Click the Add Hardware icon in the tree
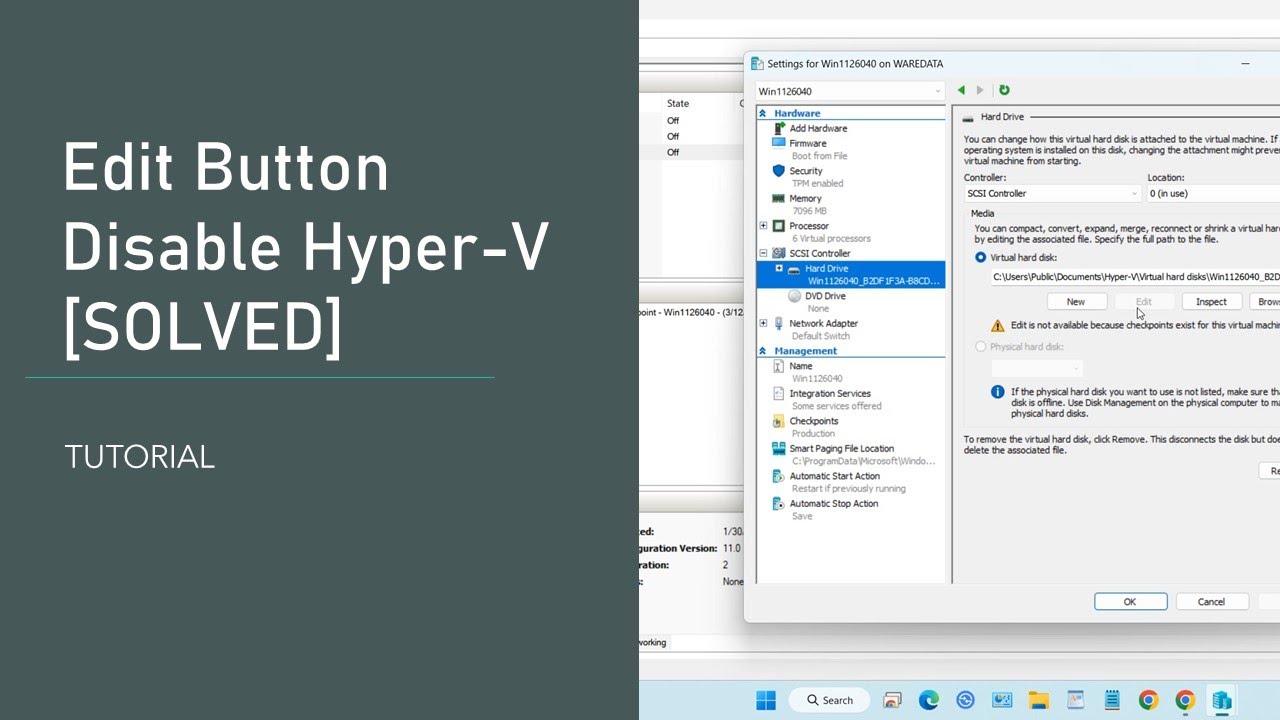 point(779,128)
